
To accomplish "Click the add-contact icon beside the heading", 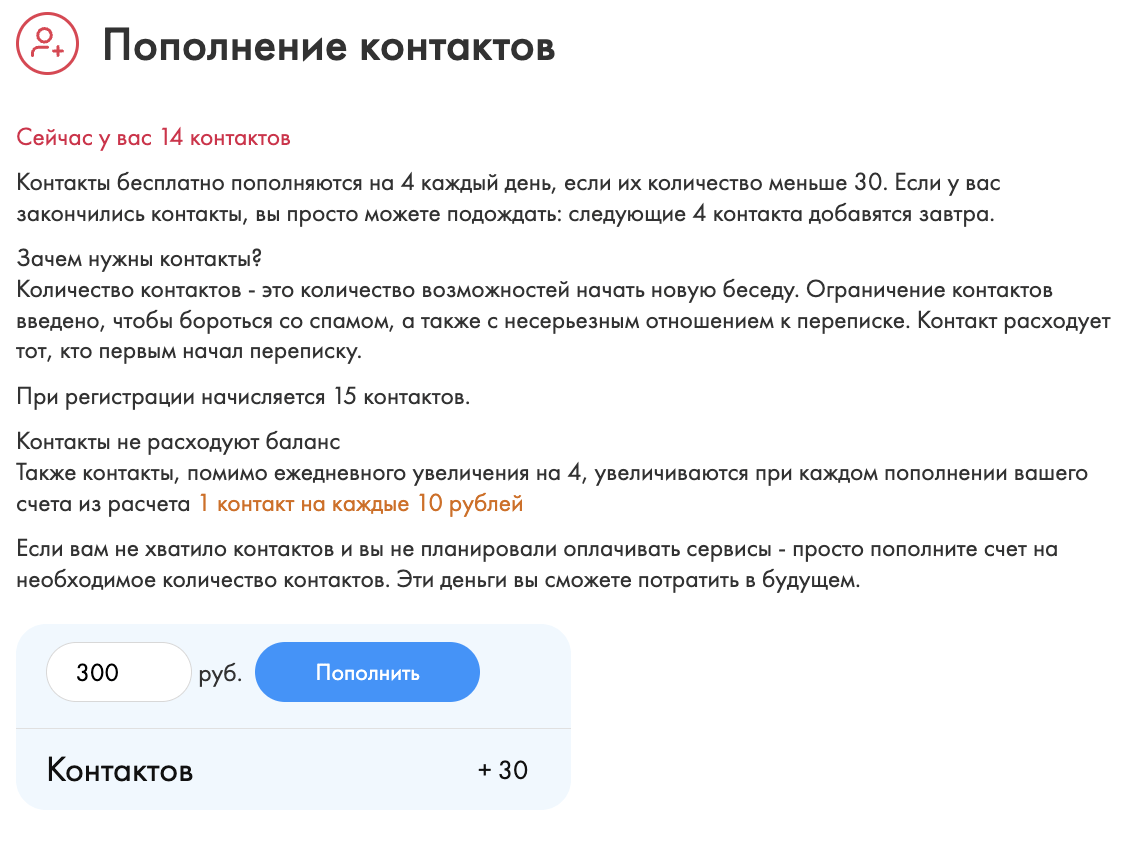I will 47,44.
